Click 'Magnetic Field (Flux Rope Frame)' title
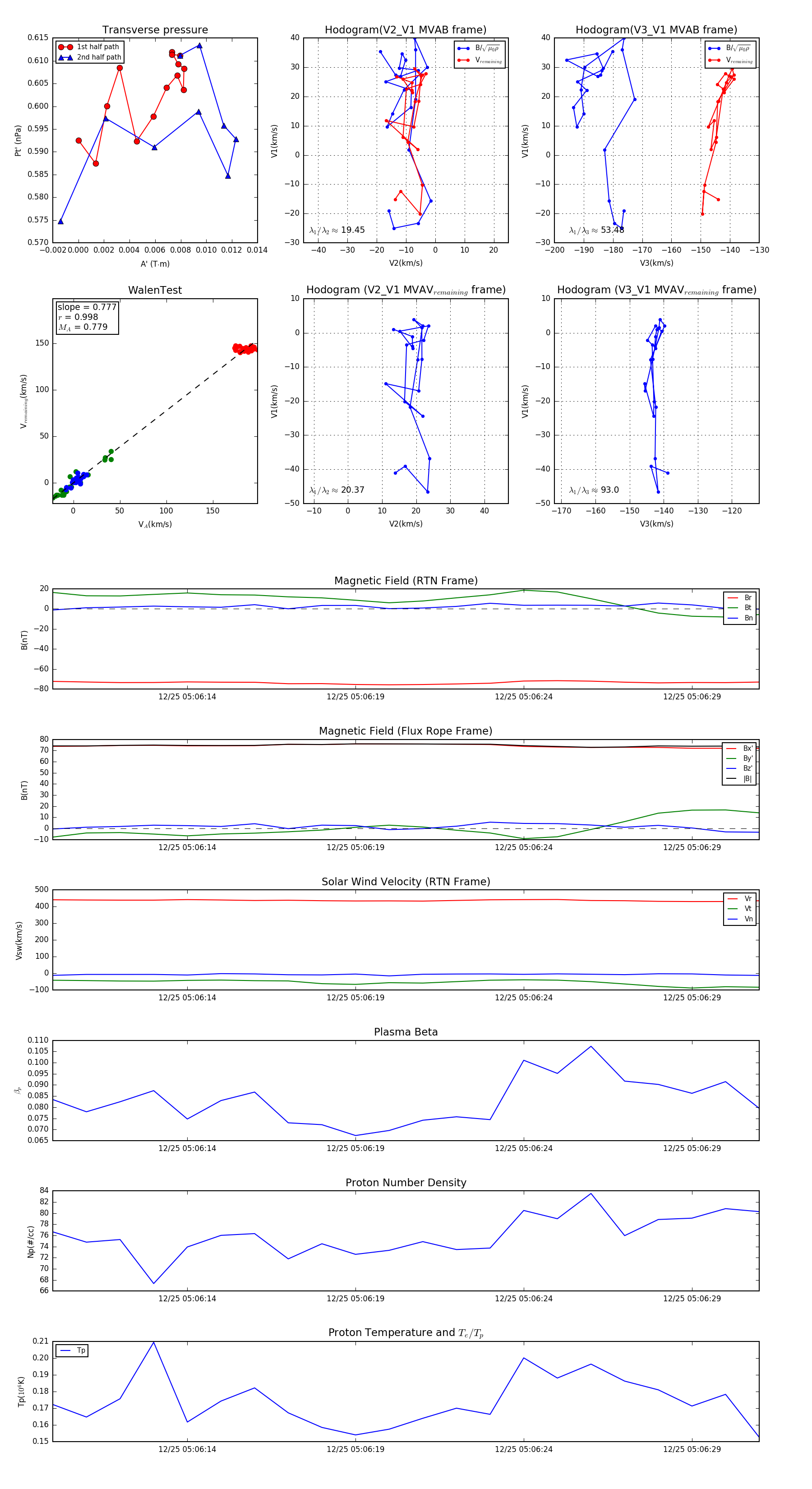Viewport: 812px width, 1489px height. (406, 731)
